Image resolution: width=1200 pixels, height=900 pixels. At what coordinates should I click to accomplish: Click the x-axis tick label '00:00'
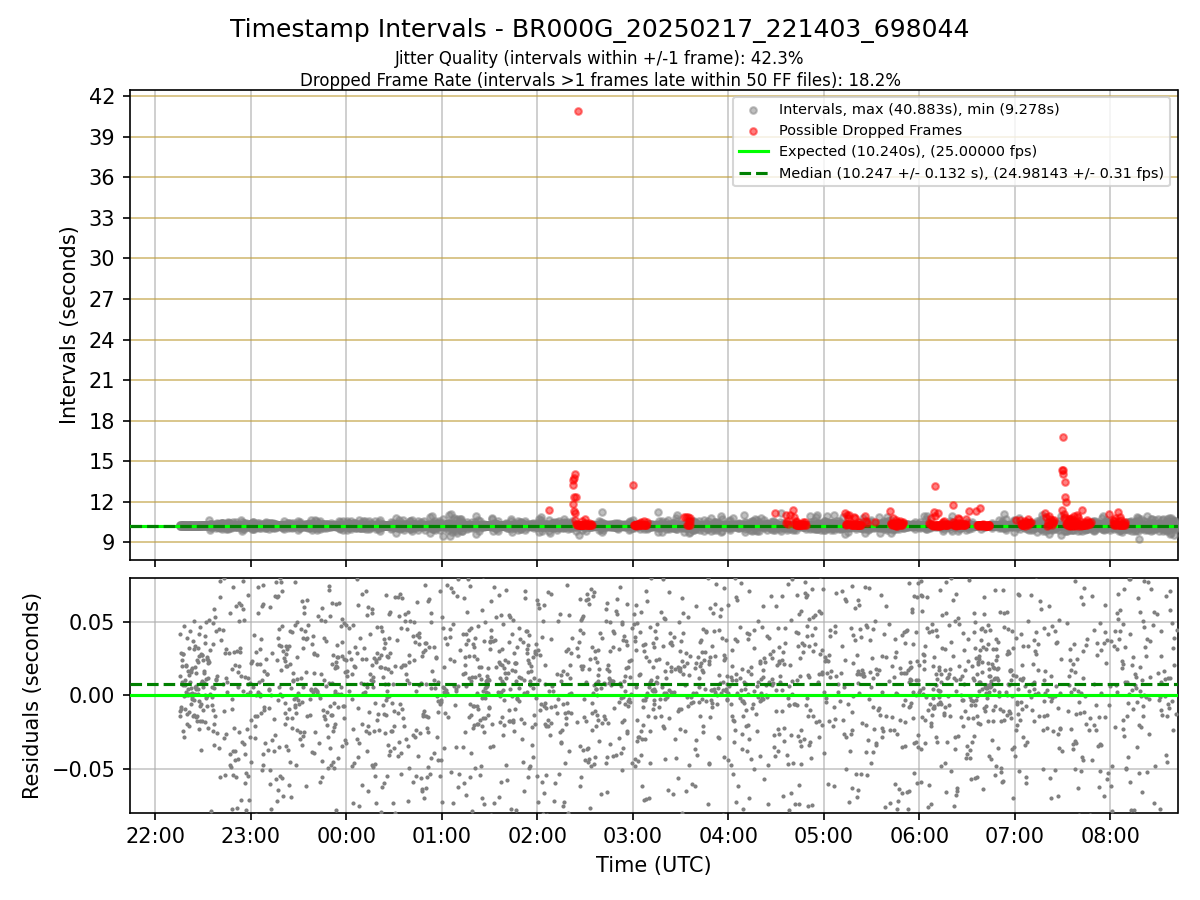tap(346, 834)
